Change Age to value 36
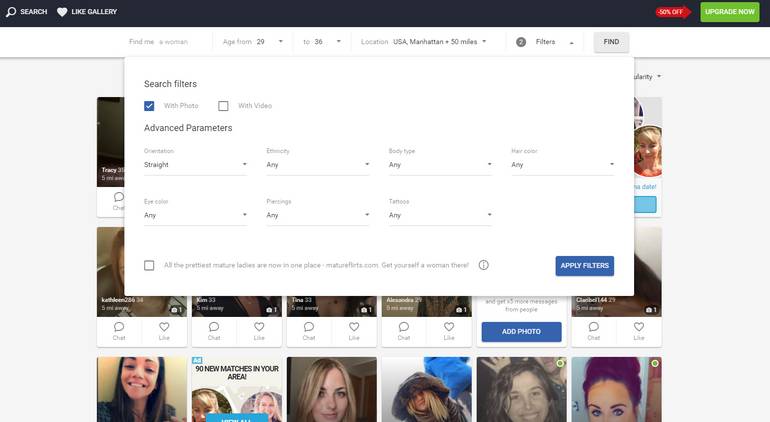Image resolution: width=770 pixels, height=422 pixels. click(328, 42)
